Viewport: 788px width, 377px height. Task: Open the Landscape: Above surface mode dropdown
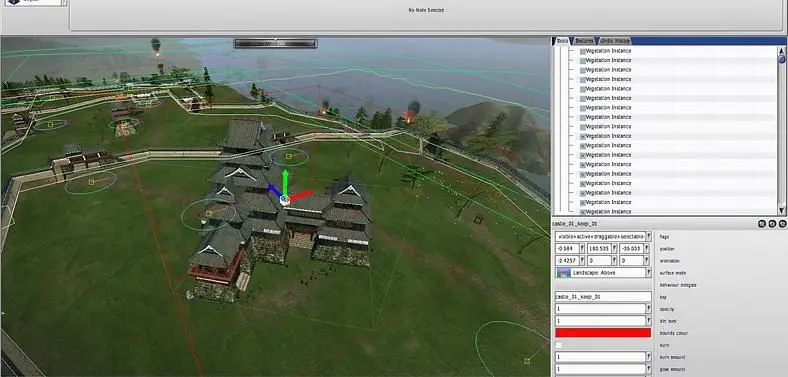tap(603, 272)
